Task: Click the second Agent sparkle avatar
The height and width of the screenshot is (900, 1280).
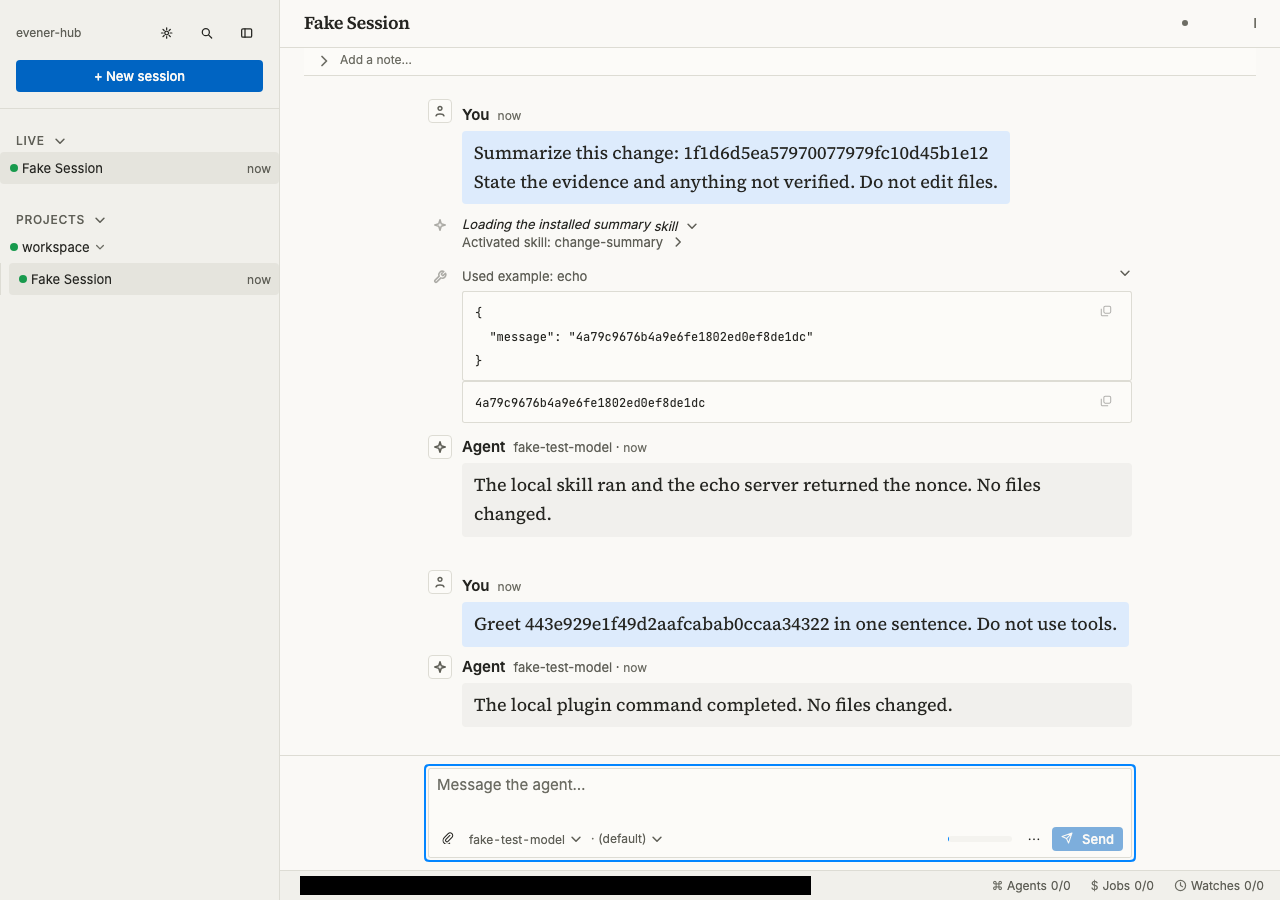Action: click(x=440, y=667)
